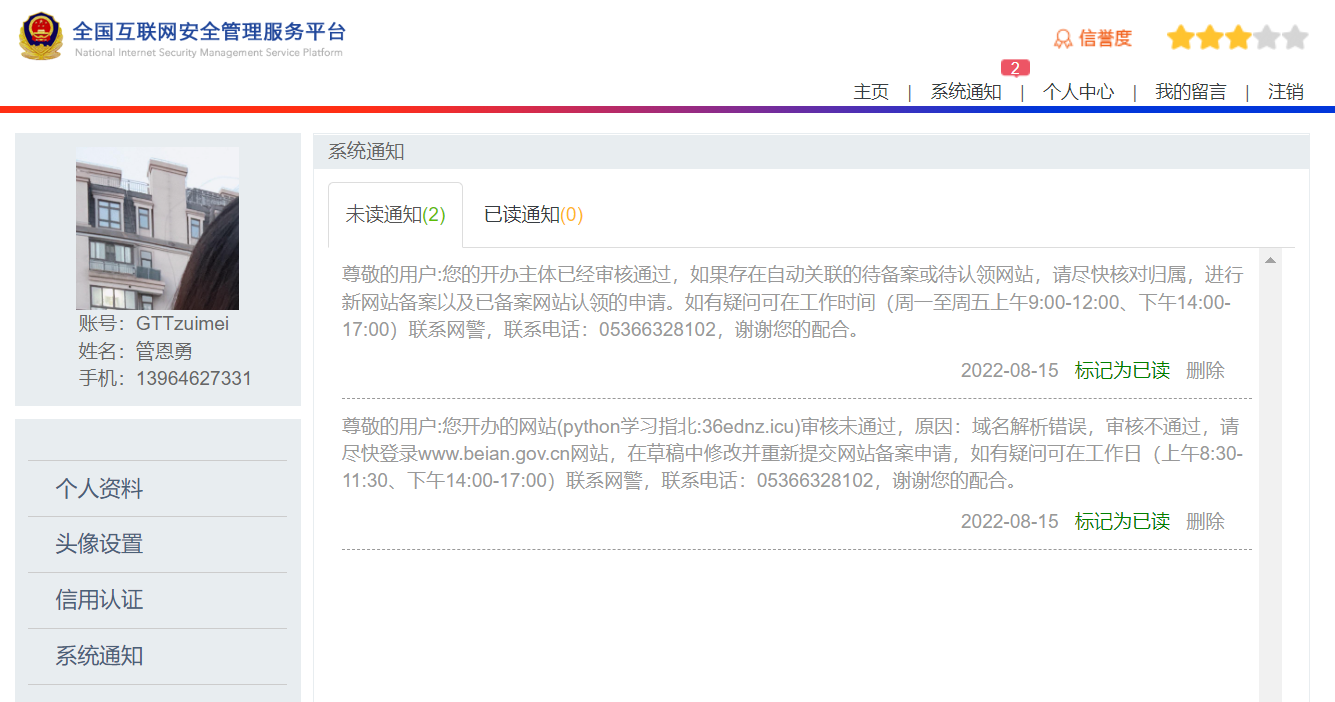Image resolution: width=1335 pixels, height=702 pixels.
Task: Open 头像设置 in the sidebar
Action: point(99,544)
